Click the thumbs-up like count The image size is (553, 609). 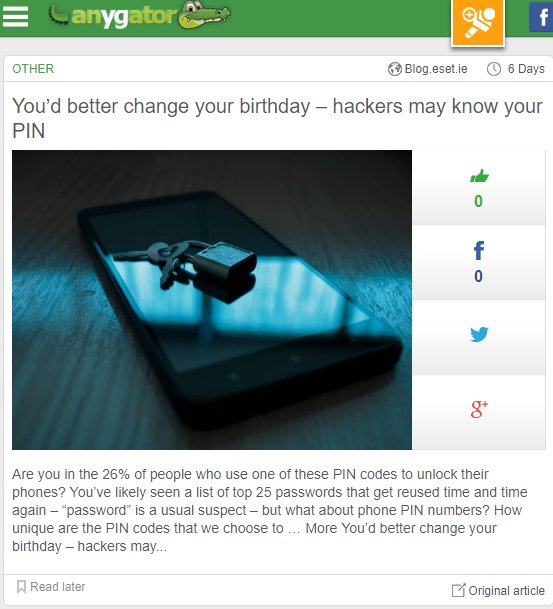point(478,201)
